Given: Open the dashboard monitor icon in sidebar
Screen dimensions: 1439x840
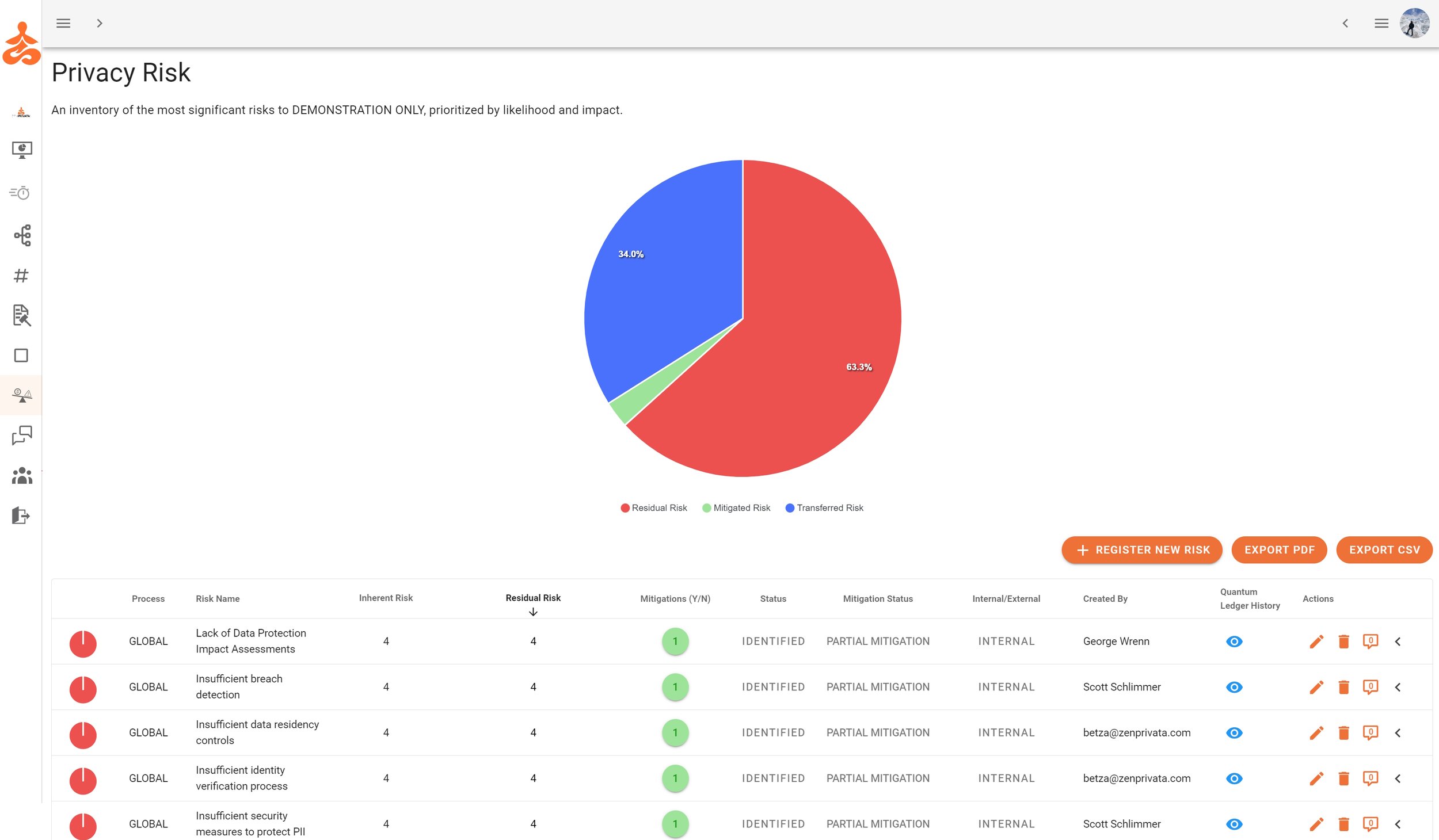Looking at the screenshot, I should 22,150.
